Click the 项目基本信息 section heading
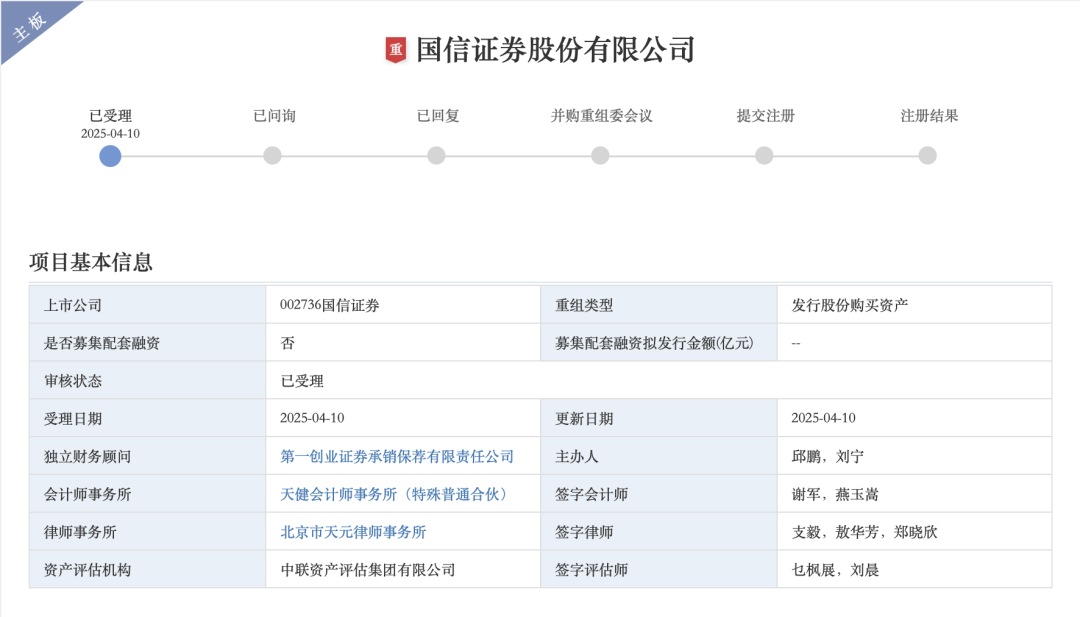The height and width of the screenshot is (617, 1080). pos(91,262)
